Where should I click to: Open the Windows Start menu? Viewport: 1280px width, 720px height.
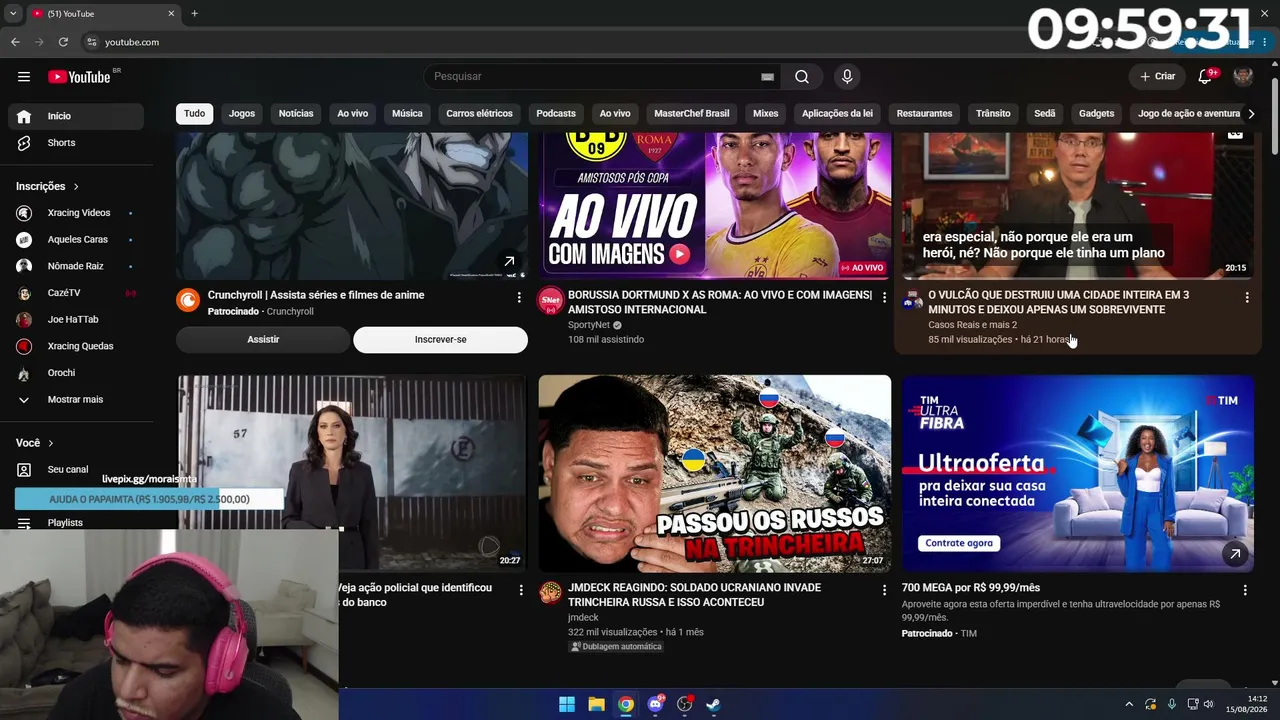pyautogui.click(x=567, y=704)
